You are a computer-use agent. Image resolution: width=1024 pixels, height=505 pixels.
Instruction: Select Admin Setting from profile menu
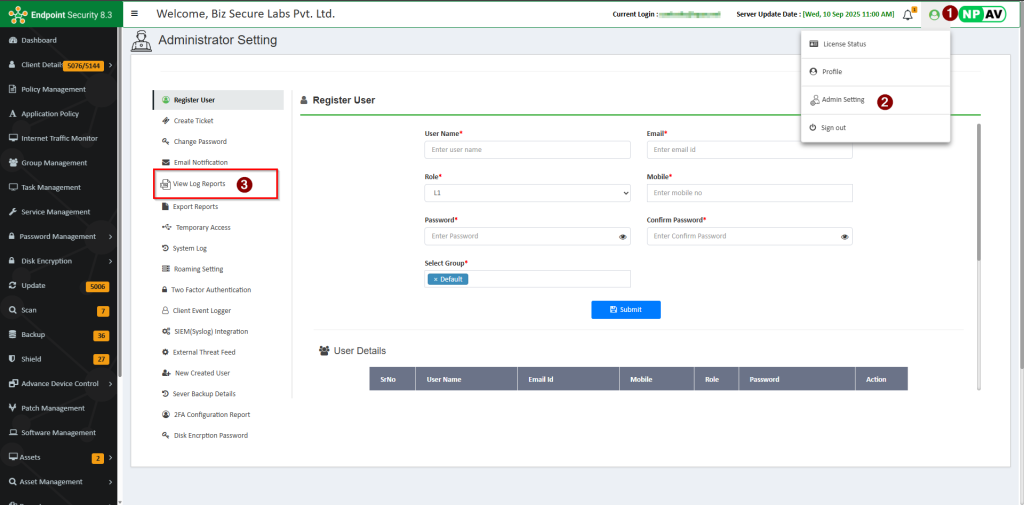[x=842, y=100]
